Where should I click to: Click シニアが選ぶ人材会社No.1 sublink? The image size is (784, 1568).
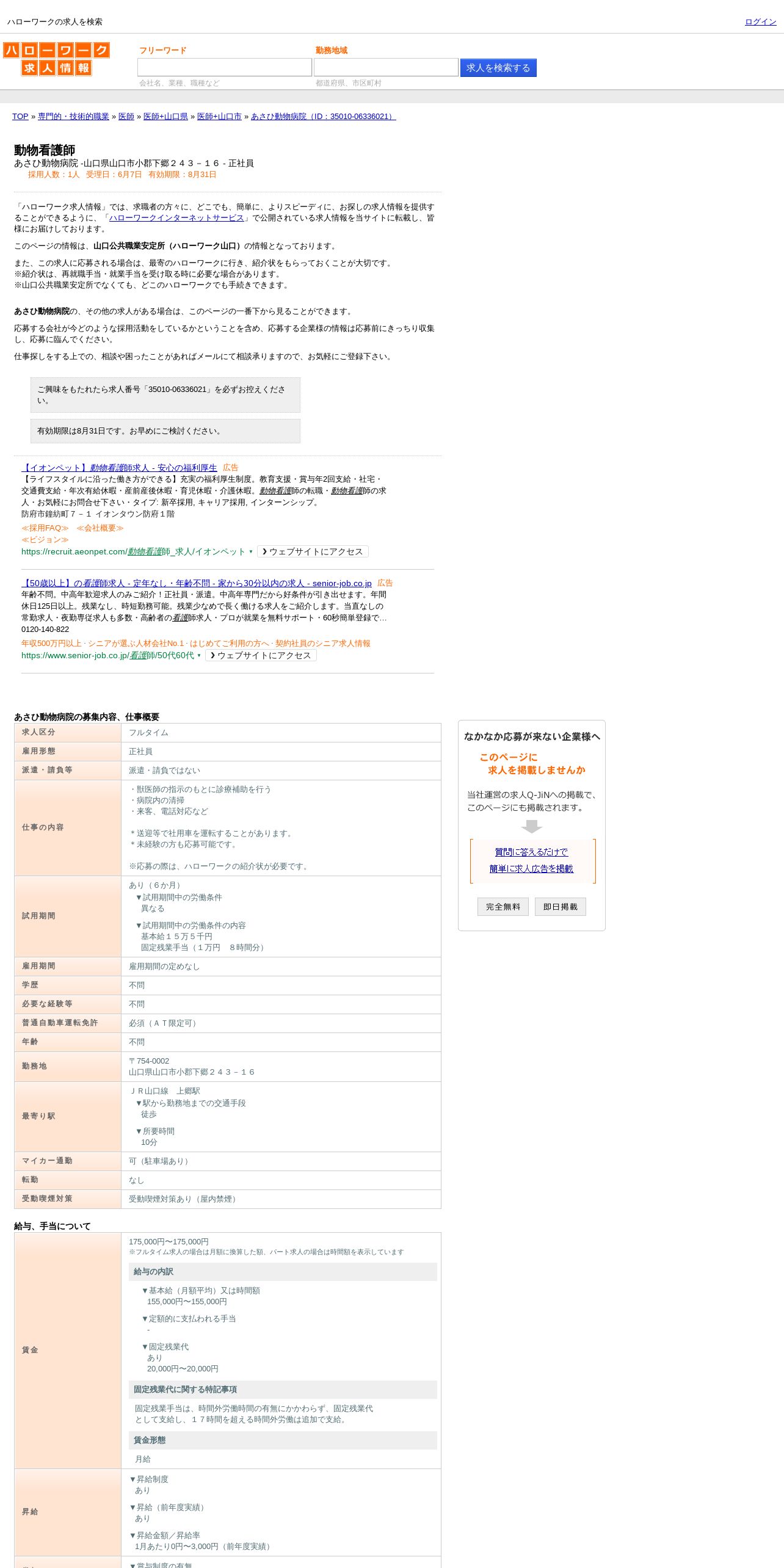click(x=137, y=644)
